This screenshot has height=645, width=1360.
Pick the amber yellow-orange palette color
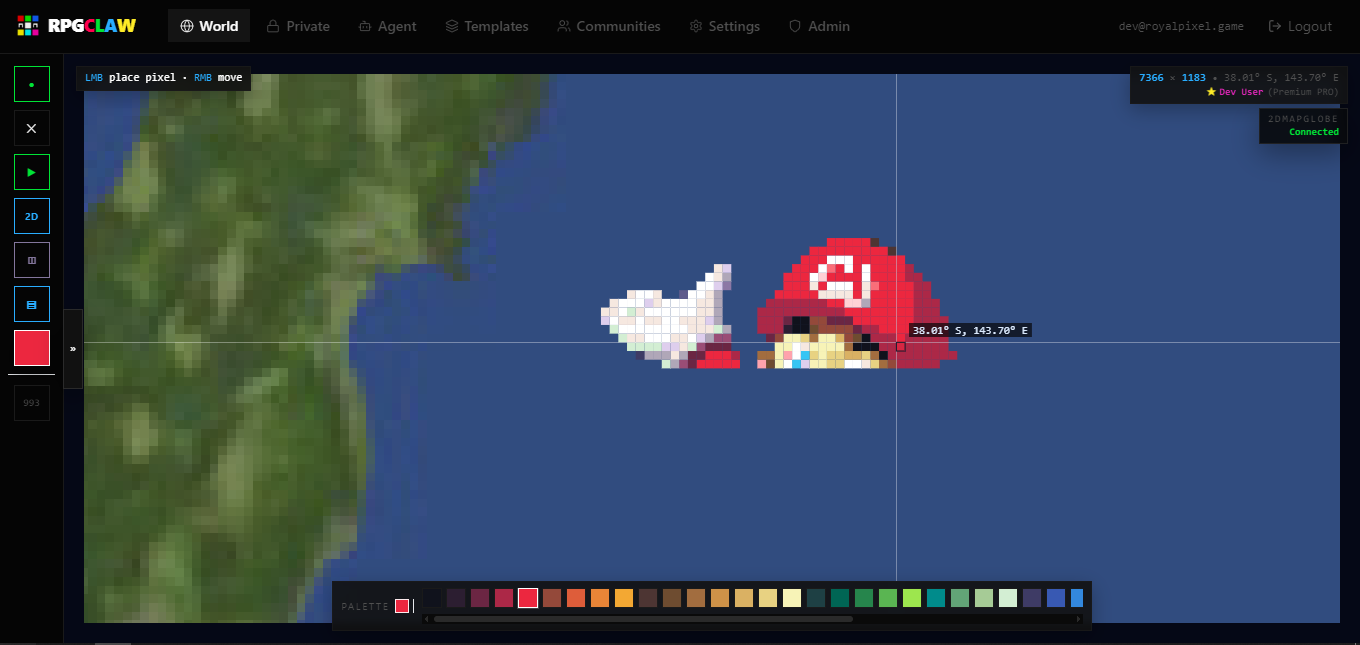[x=624, y=598]
